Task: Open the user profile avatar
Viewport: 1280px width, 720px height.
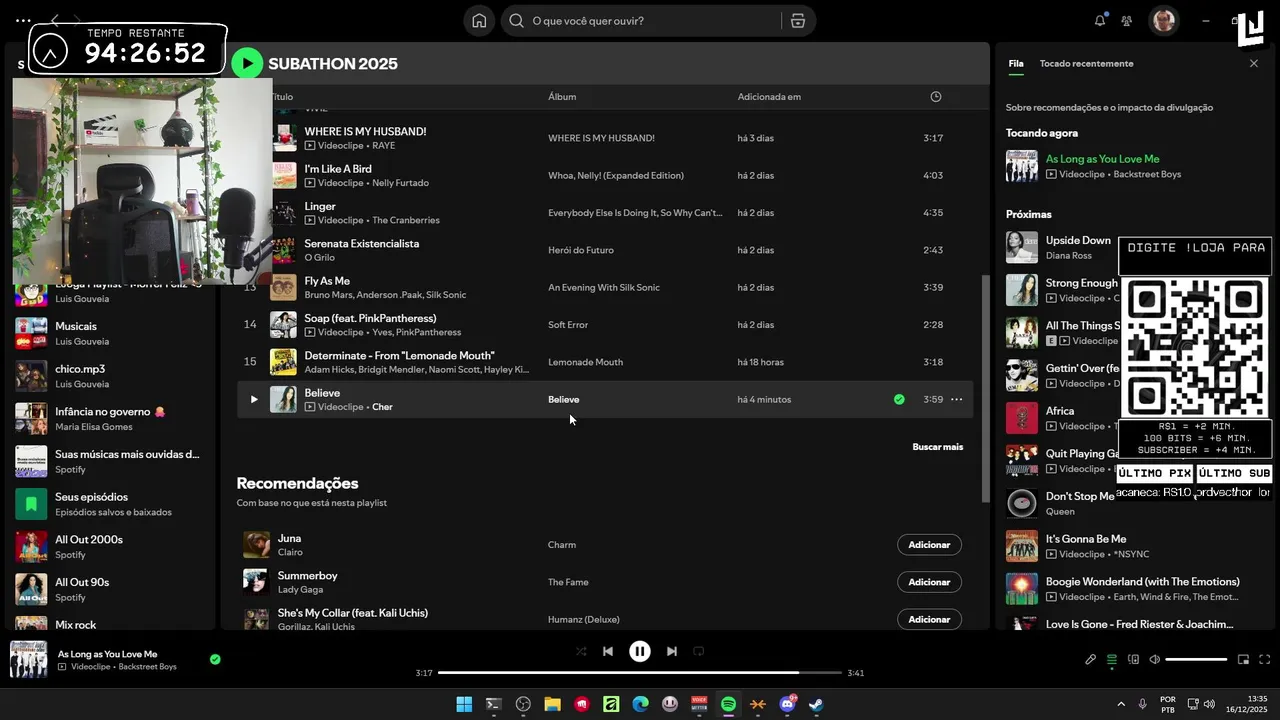Action: point(1163,20)
